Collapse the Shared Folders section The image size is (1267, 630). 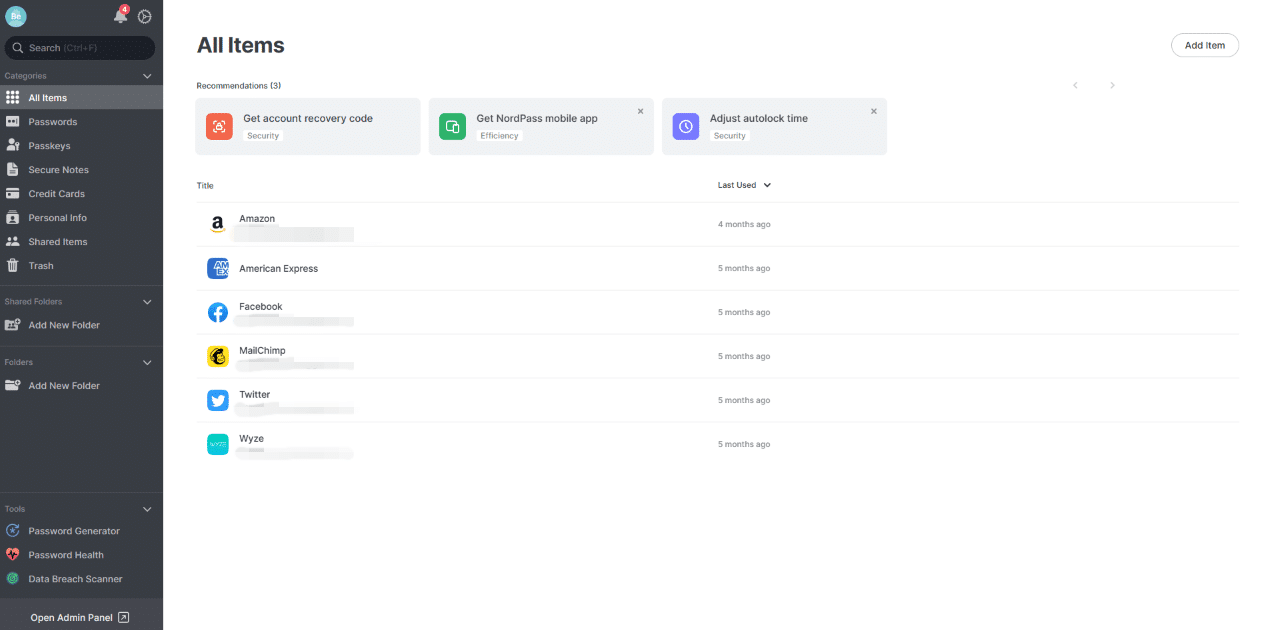(146, 301)
